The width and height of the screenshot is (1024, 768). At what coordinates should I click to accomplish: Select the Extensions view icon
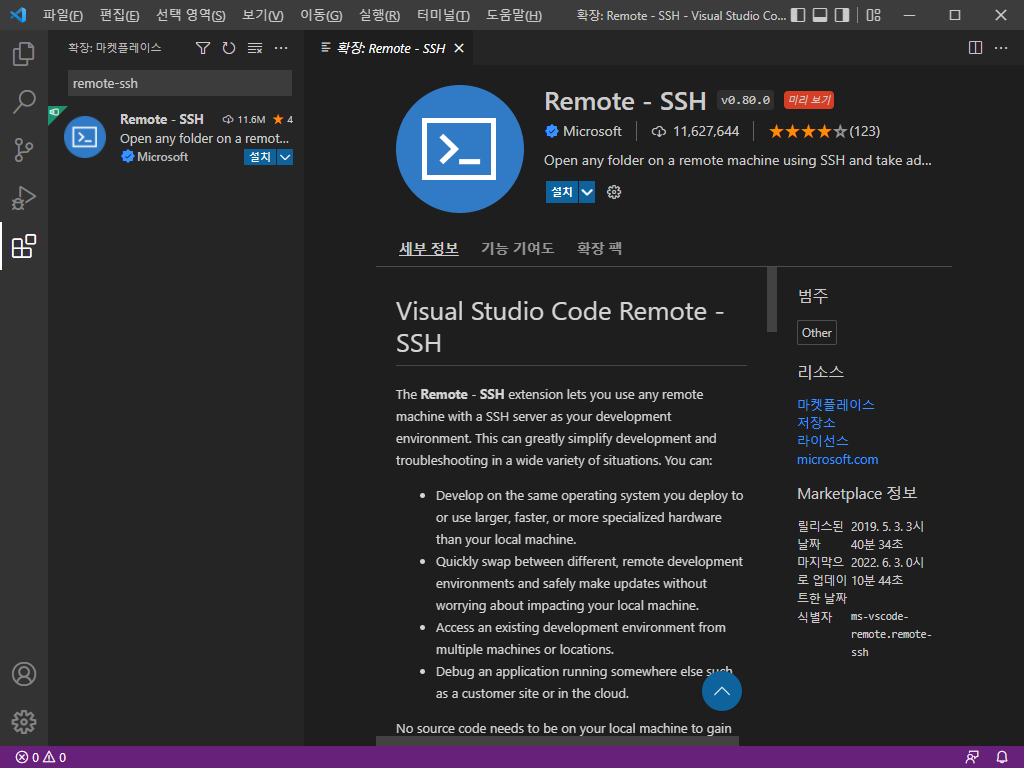coord(24,246)
